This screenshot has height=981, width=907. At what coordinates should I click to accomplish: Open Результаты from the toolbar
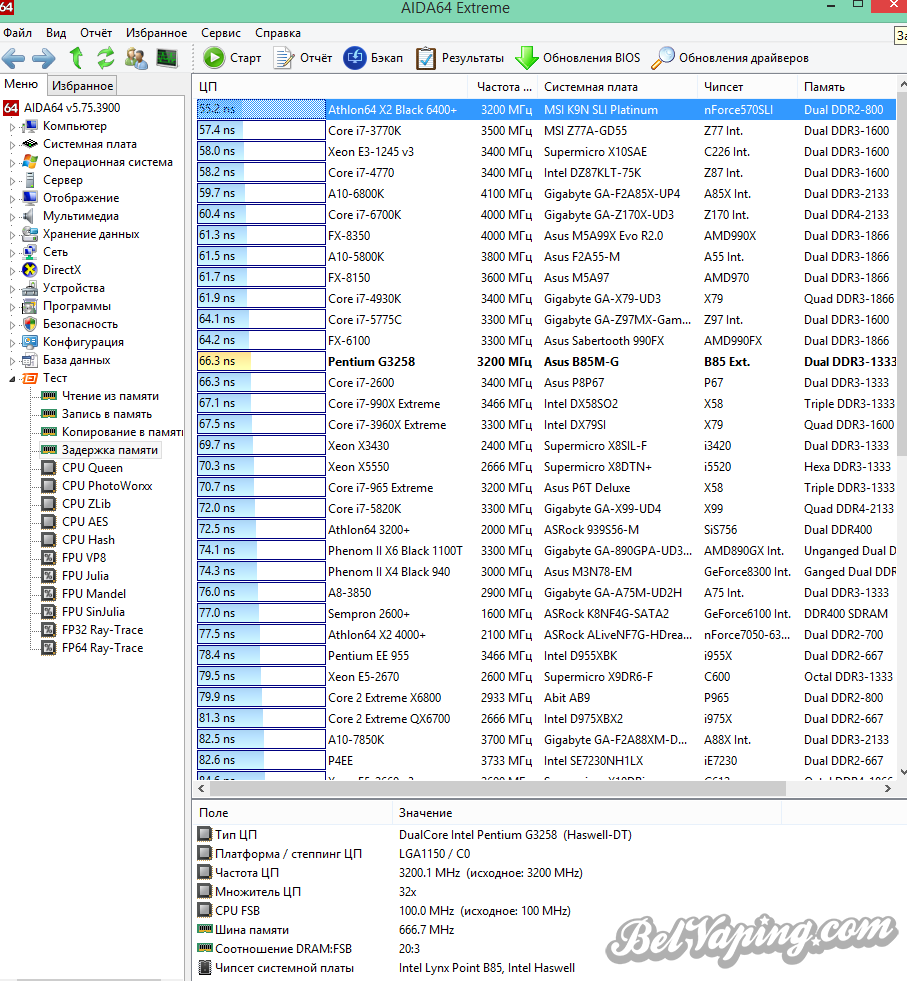[460, 58]
